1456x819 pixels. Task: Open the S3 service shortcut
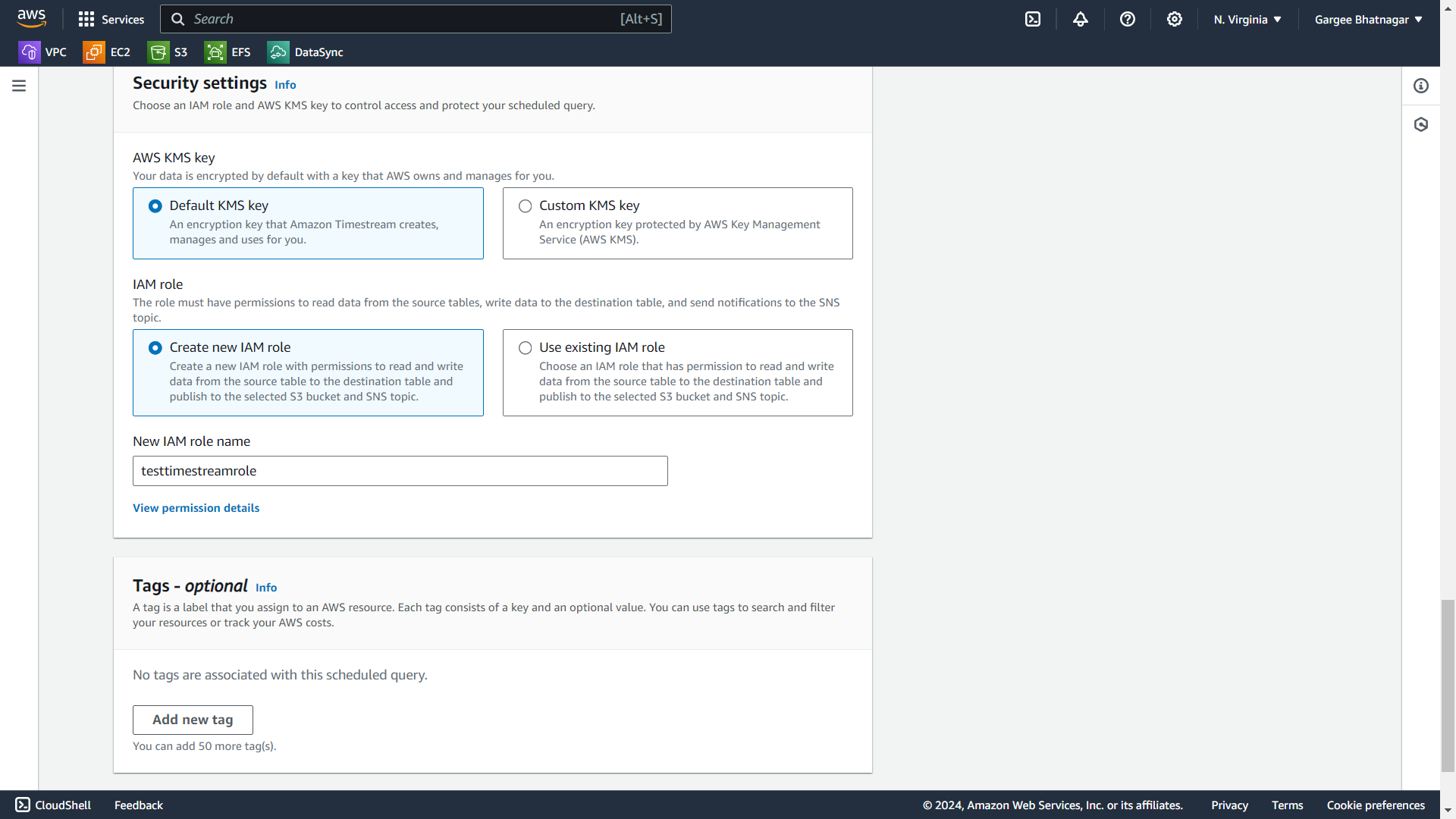tap(168, 52)
